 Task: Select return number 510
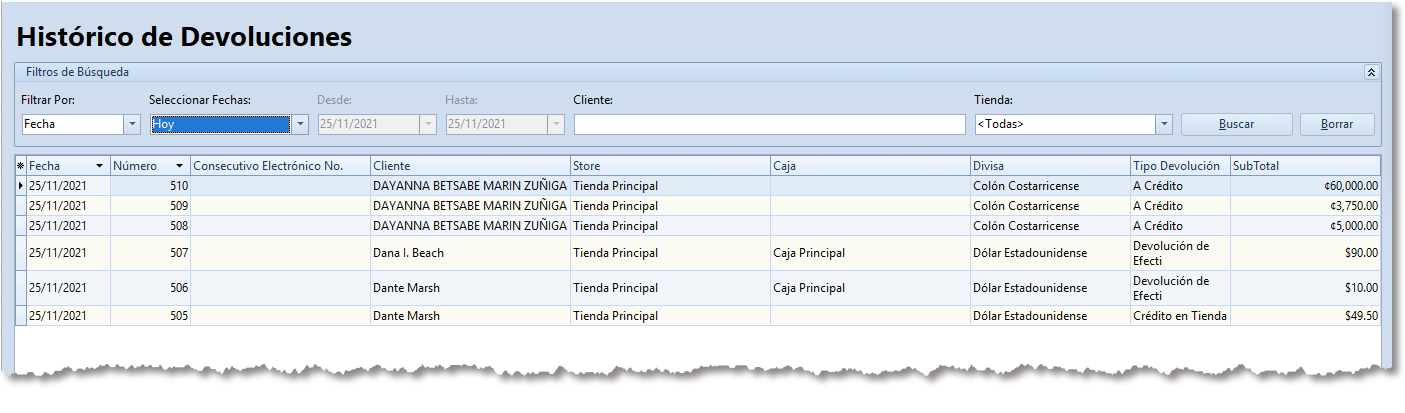coord(150,185)
